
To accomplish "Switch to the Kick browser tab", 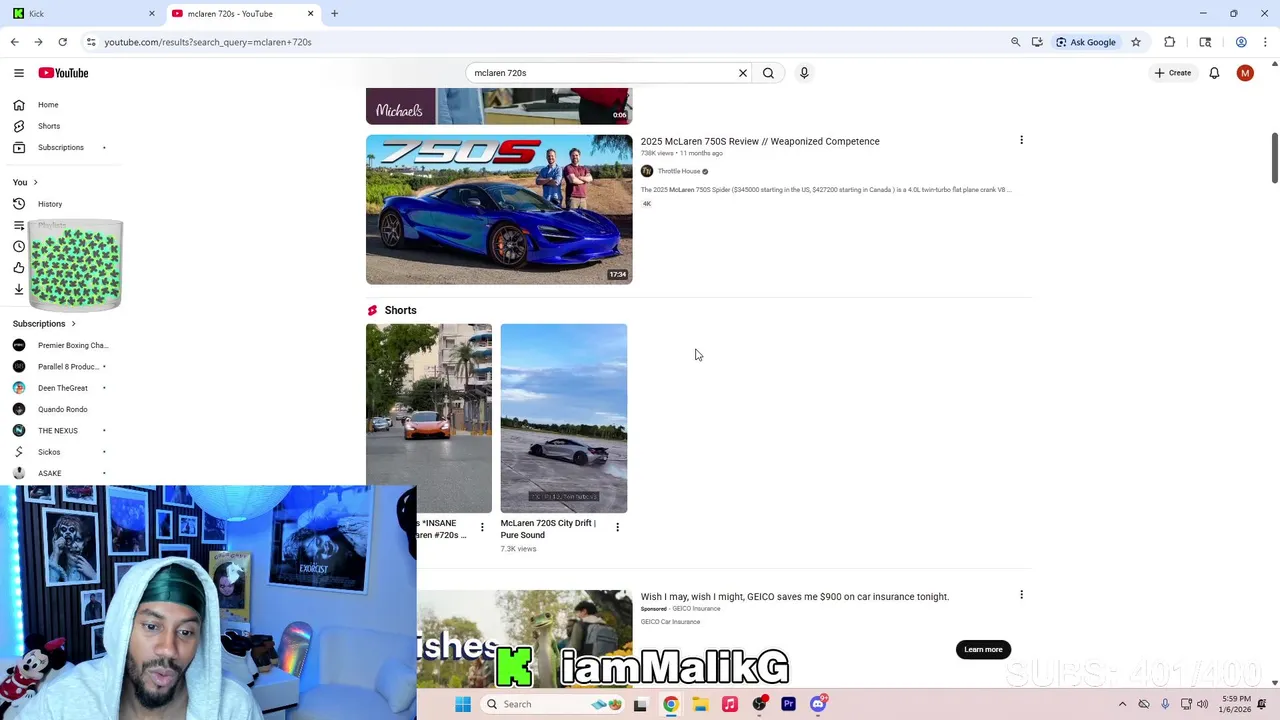I will 80,14.
